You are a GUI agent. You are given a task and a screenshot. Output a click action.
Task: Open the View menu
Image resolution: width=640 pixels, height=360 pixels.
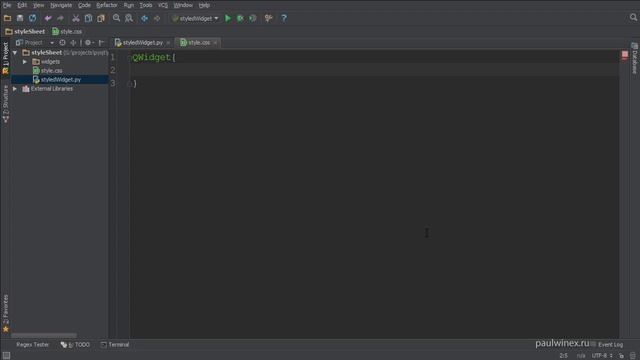click(x=38, y=5)
